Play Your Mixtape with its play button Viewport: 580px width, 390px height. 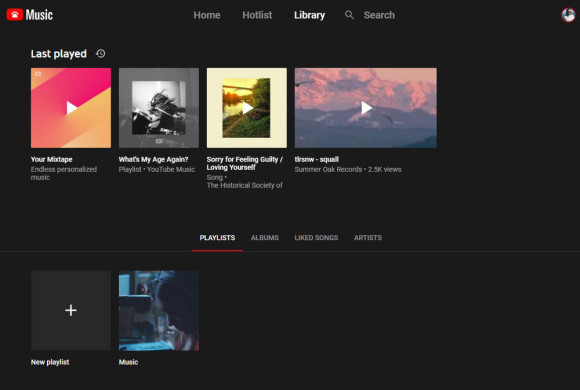click(x=71, y=108)
